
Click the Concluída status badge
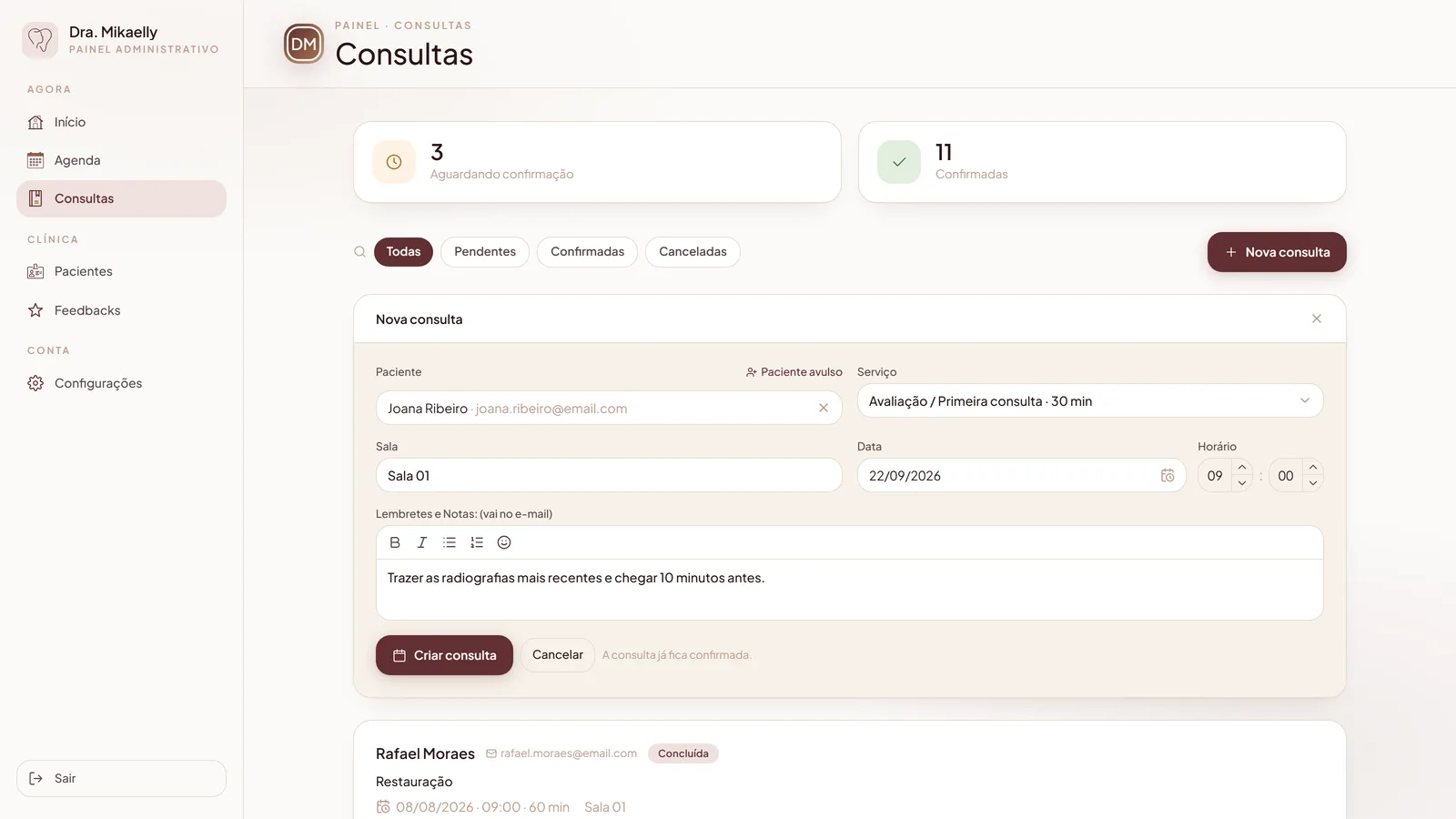pos(683,753)
